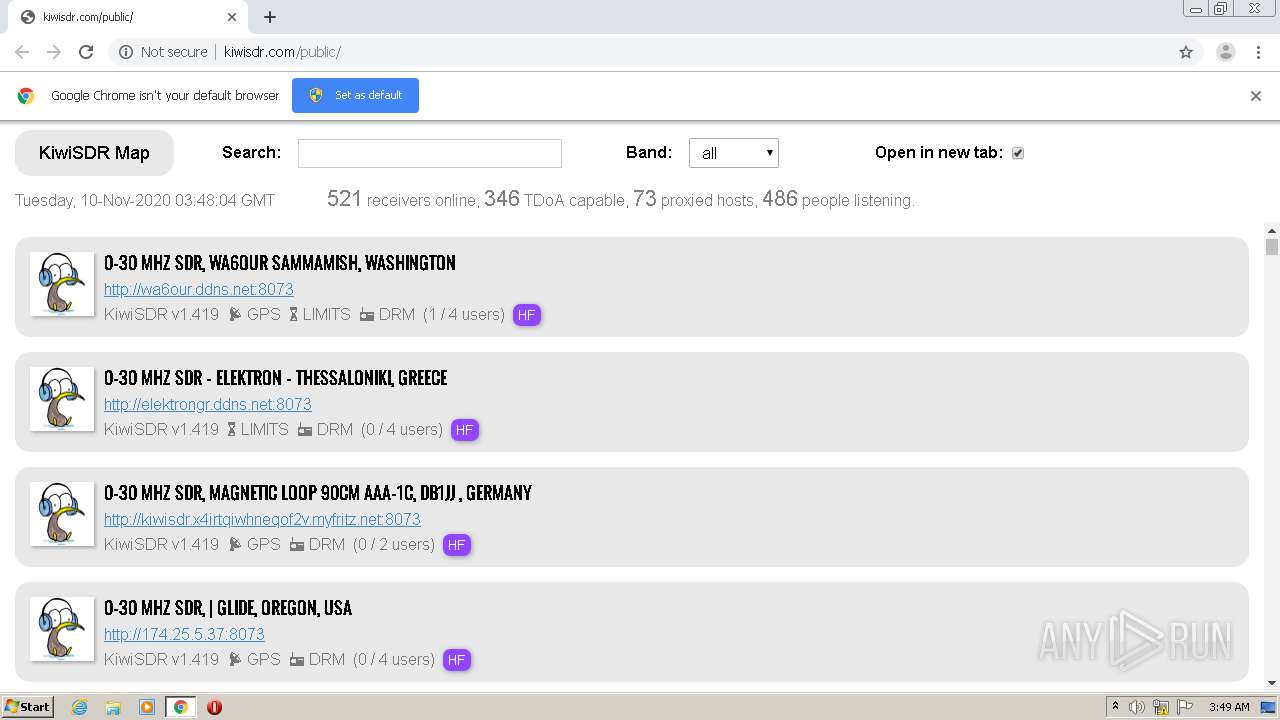Image resolution: width=1280 pixels, height=720 pixels.
Task: Switch to the Chrome taskbar button
Action: click(180, 707)
